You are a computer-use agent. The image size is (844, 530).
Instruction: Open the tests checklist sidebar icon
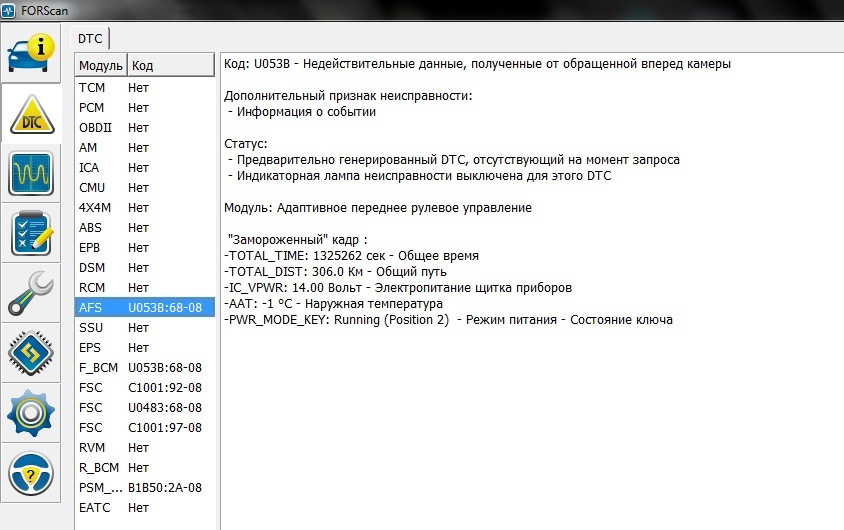click(31, 233)
